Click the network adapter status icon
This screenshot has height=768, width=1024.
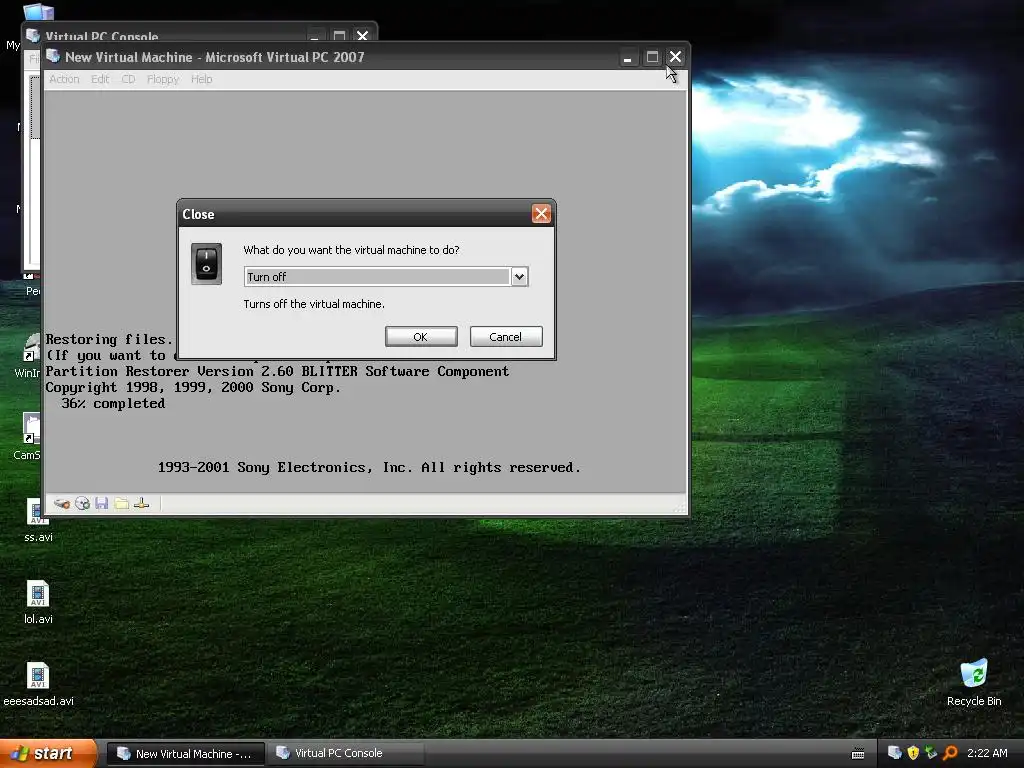[142, 504]
